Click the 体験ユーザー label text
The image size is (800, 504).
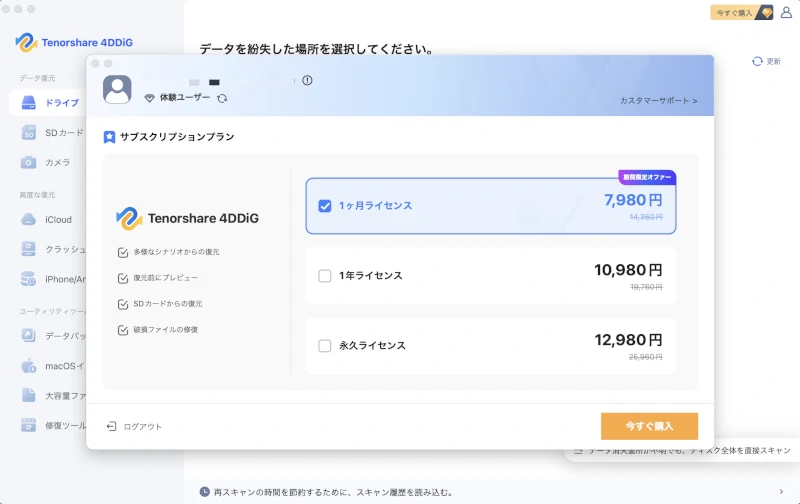point(185,97)
